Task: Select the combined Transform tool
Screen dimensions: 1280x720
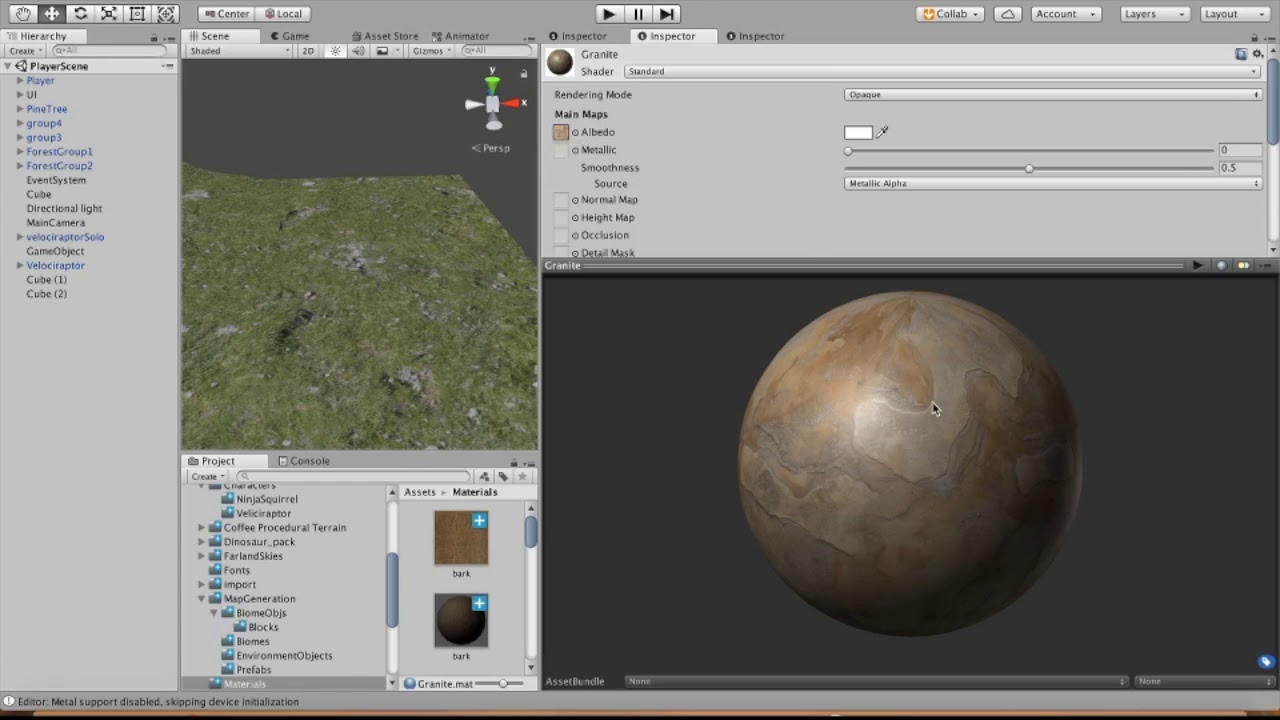Action: 166,14
